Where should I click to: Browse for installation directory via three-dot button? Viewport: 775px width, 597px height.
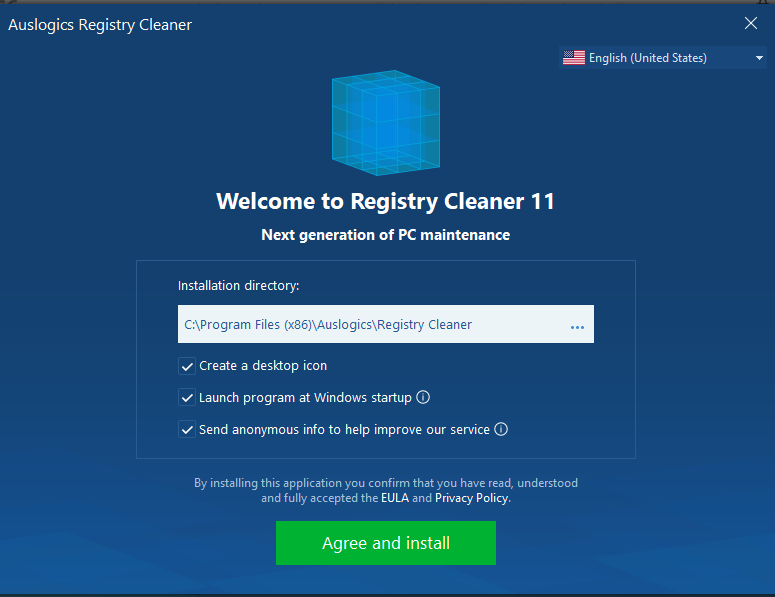577,327
